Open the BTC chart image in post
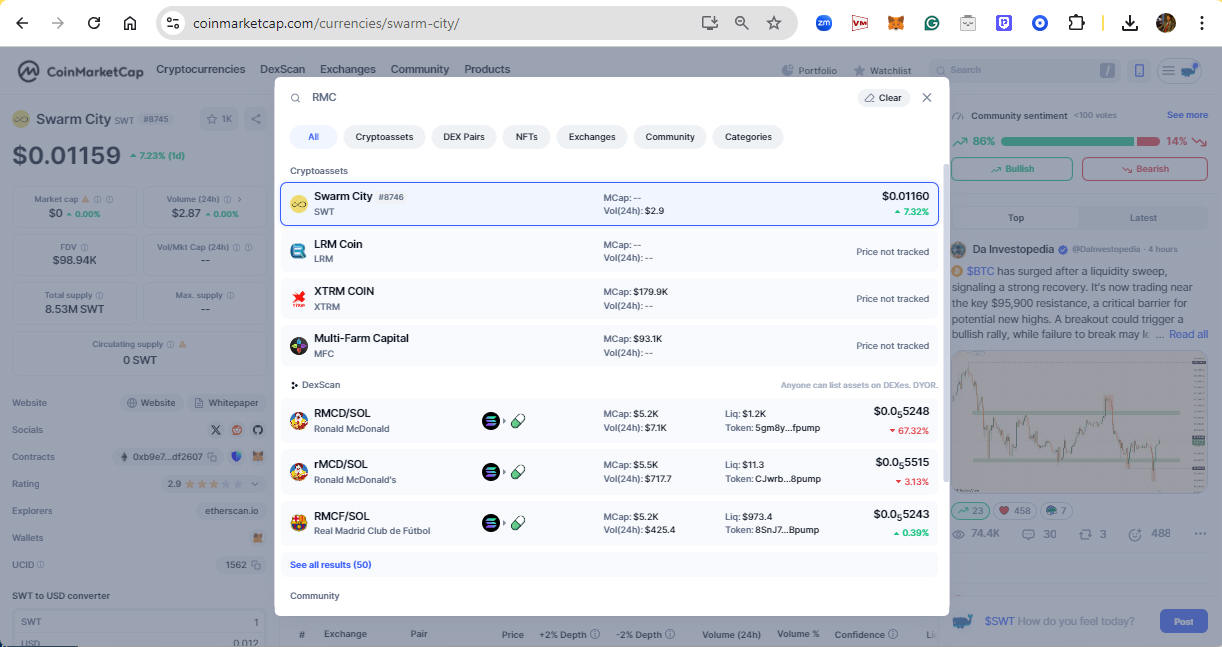 (x=1080, y=420)
